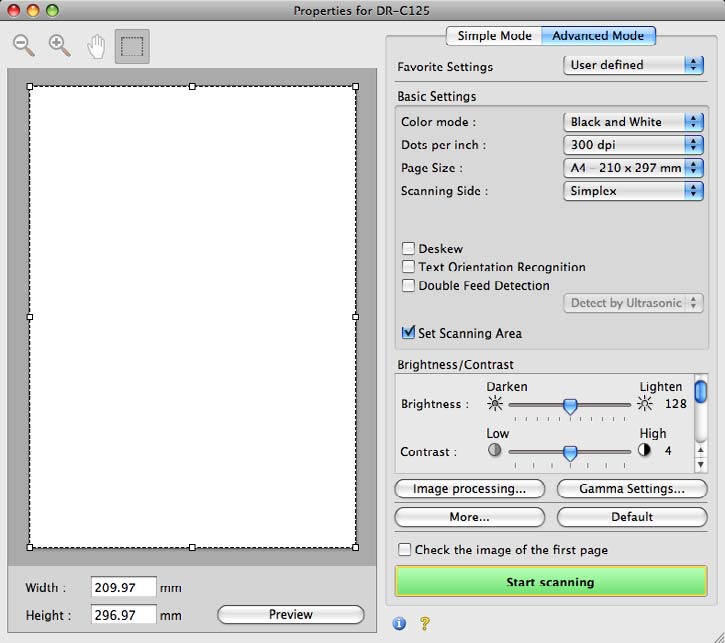Viewport: 725px width, 643px height.
Task: Click the Darken sun icon next to Brightness
Action: tap(495, 404)
